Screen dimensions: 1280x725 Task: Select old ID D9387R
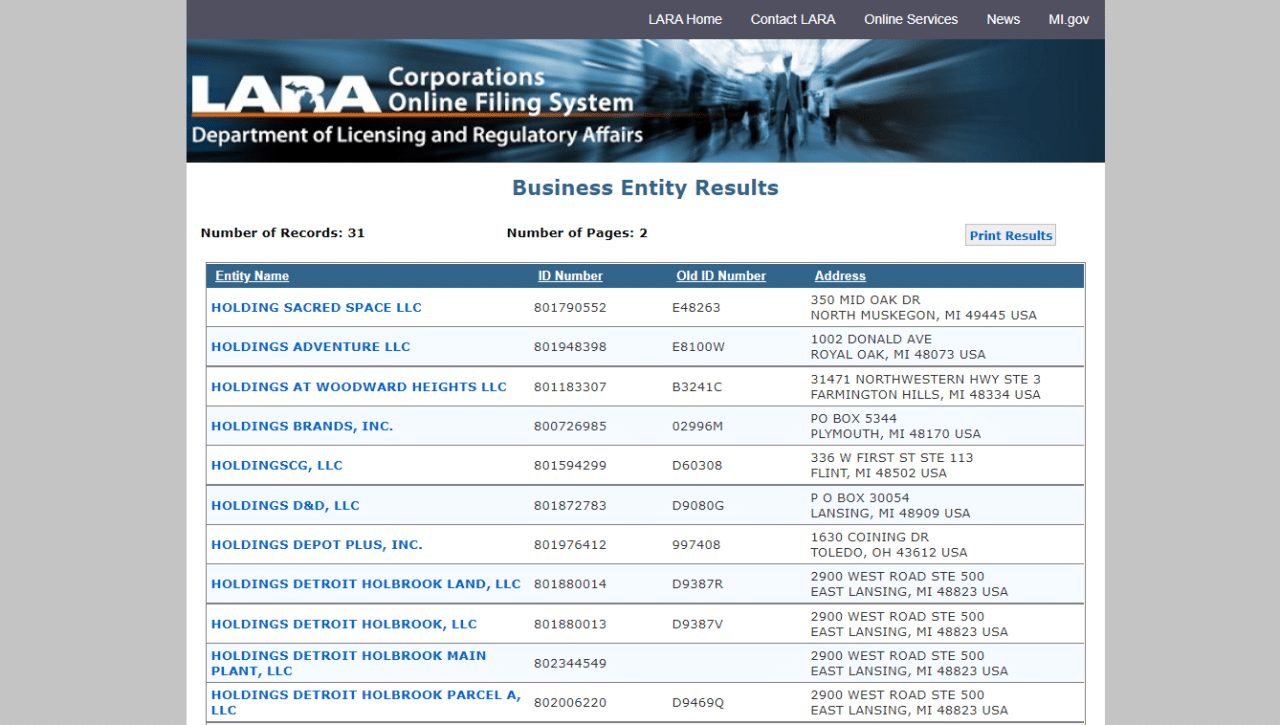pos(697,584)
